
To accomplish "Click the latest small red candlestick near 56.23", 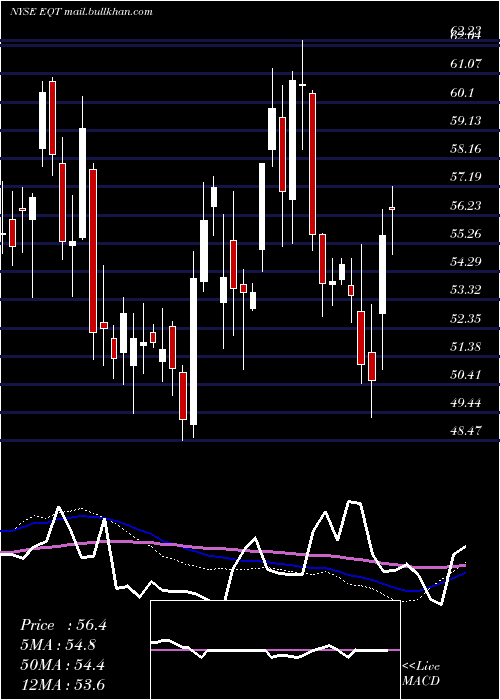I will click(392, 208).
